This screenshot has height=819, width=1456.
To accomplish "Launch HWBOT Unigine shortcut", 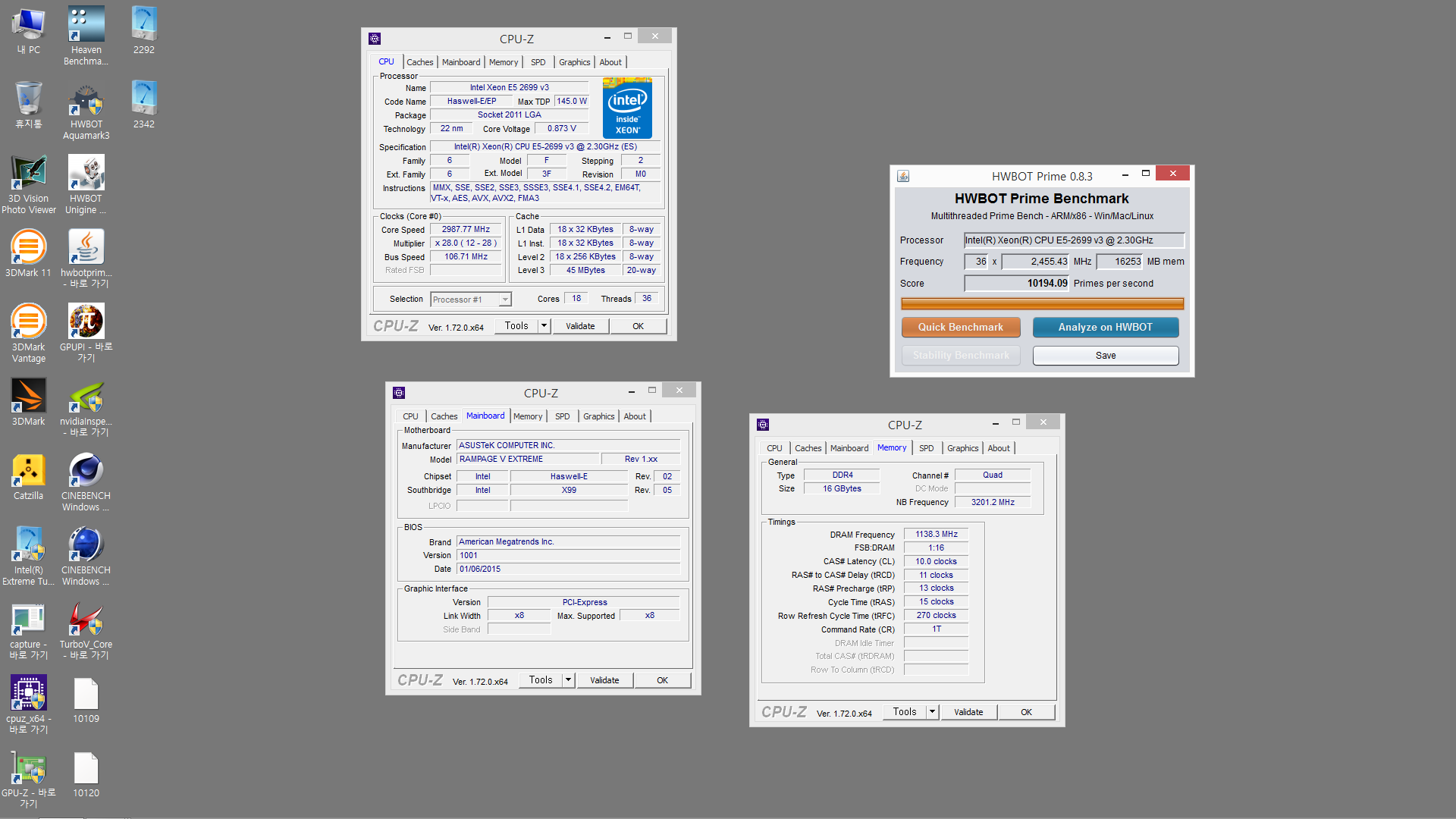I will coord(86,184).
